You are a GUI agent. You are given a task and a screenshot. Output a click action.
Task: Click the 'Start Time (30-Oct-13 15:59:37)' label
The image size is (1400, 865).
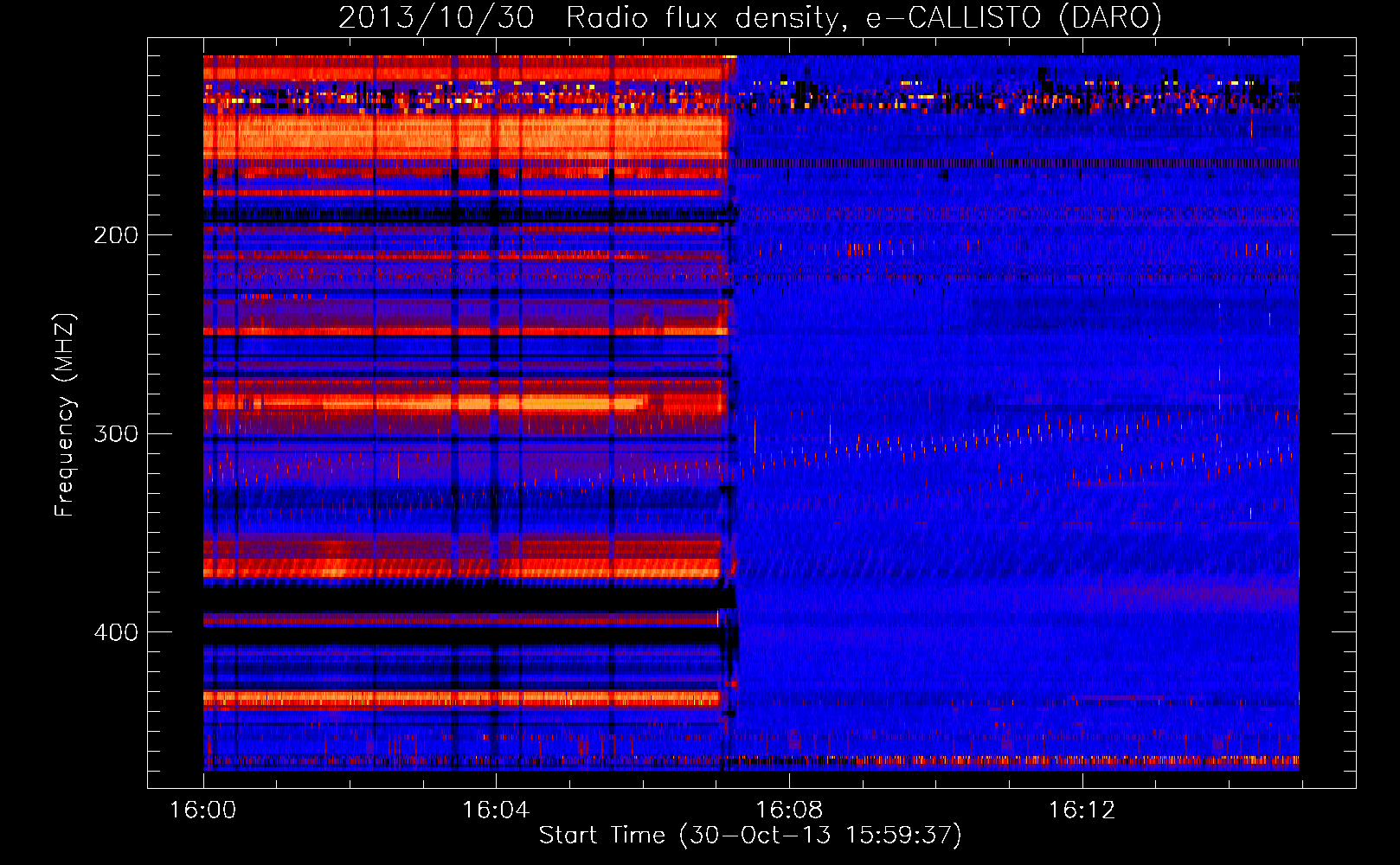point(750,836)
